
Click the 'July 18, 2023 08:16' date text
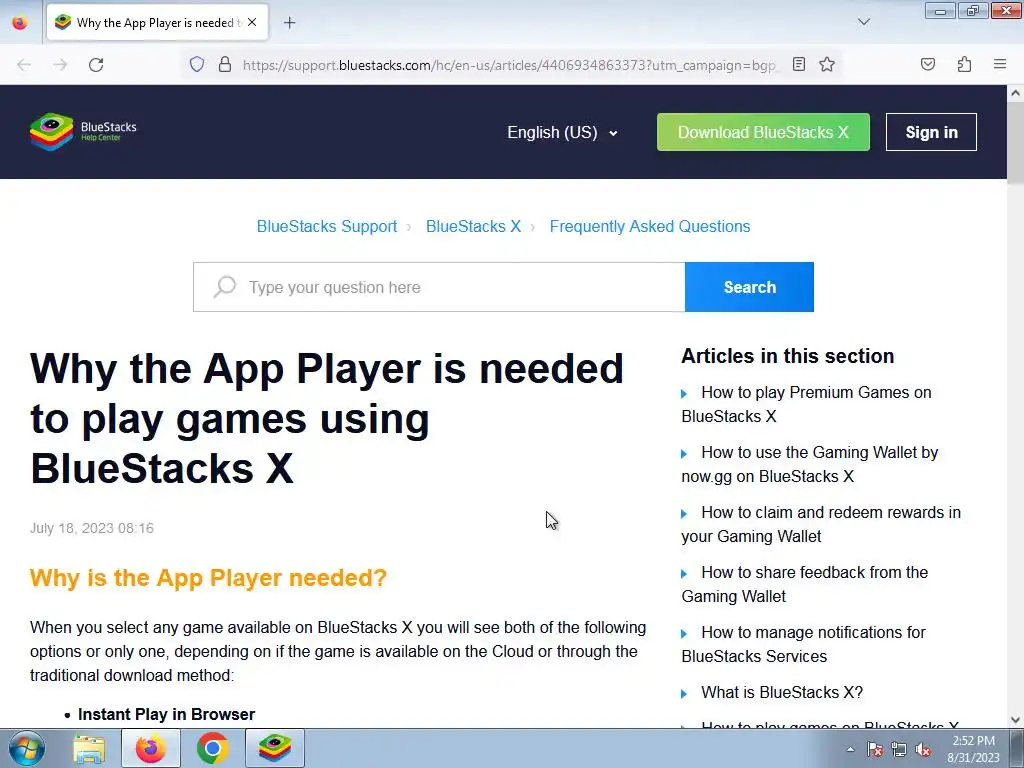coord(92,528)
